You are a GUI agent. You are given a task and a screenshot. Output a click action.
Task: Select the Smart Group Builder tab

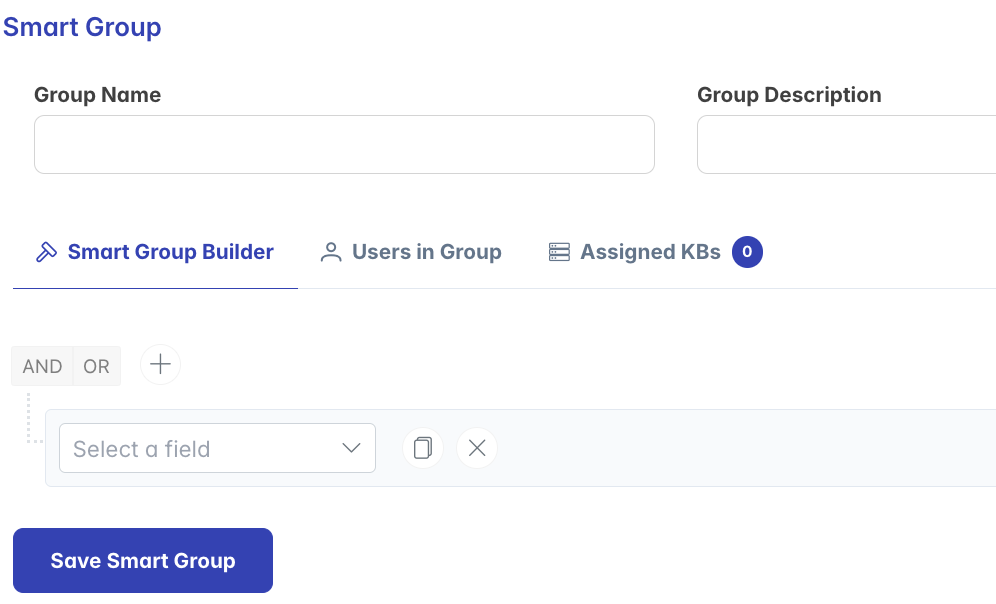click(155, 252)
